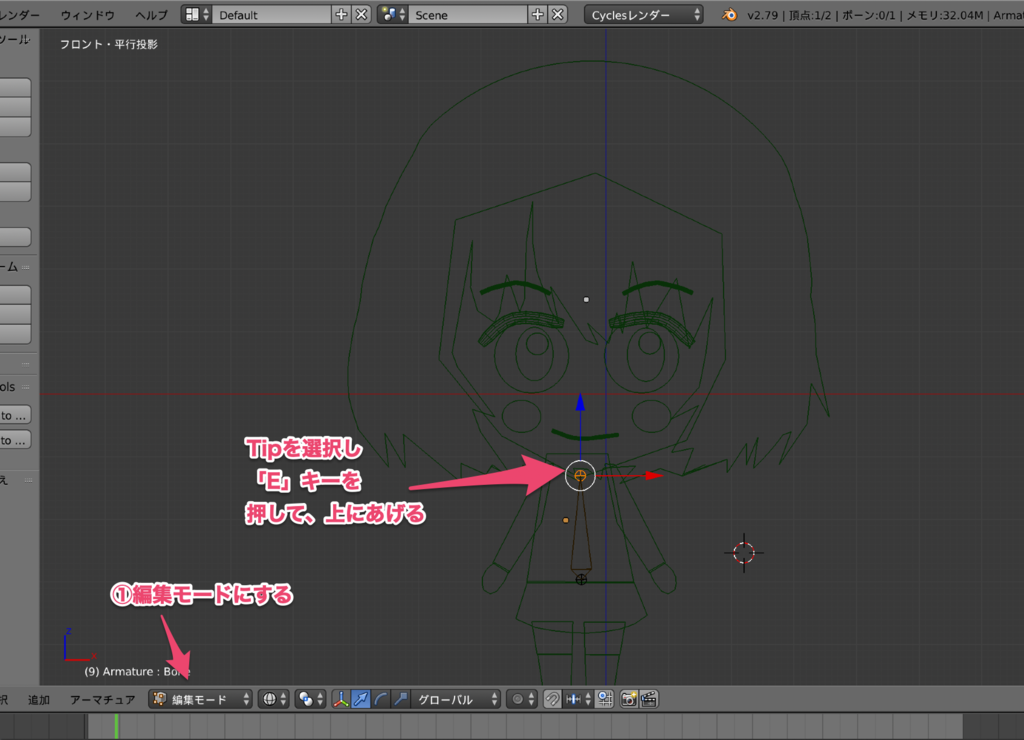Screen dimensions: 1024x740
Task: Add a new screen layout with plus
Action: 341,14
